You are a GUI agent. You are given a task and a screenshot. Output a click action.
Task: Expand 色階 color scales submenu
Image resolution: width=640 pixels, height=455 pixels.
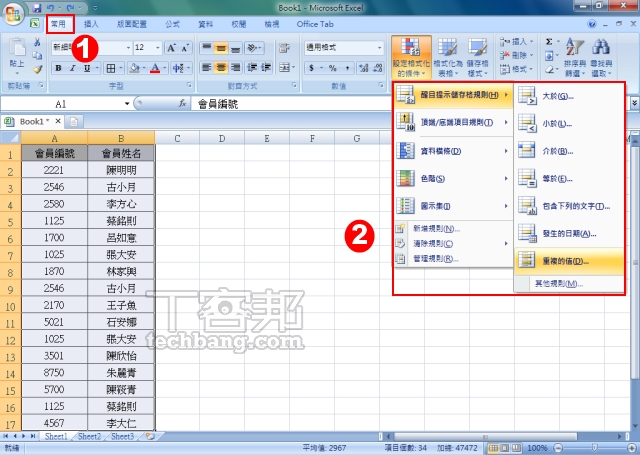point(453,178)
